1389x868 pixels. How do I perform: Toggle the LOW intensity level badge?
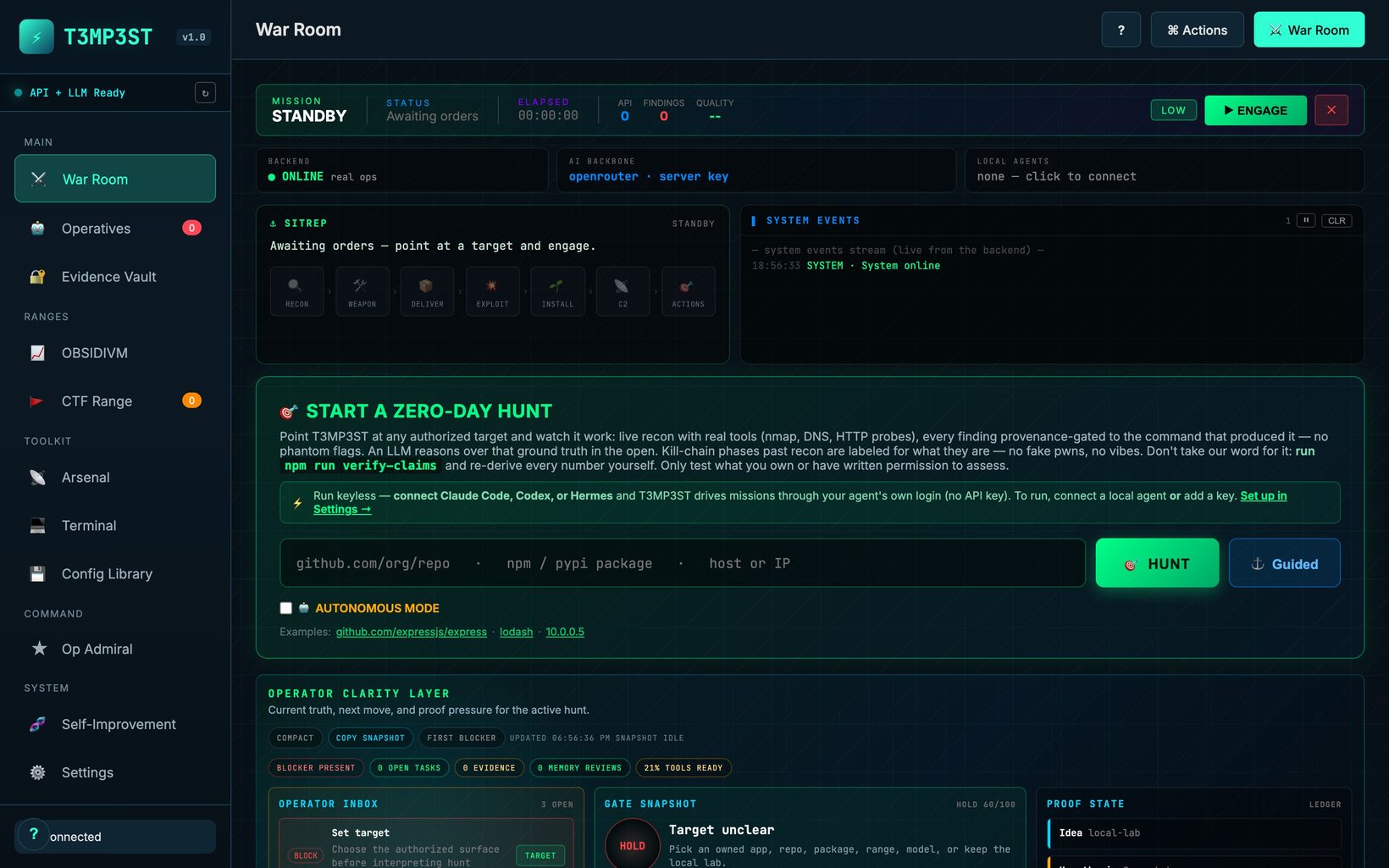tap(1173, 110)
